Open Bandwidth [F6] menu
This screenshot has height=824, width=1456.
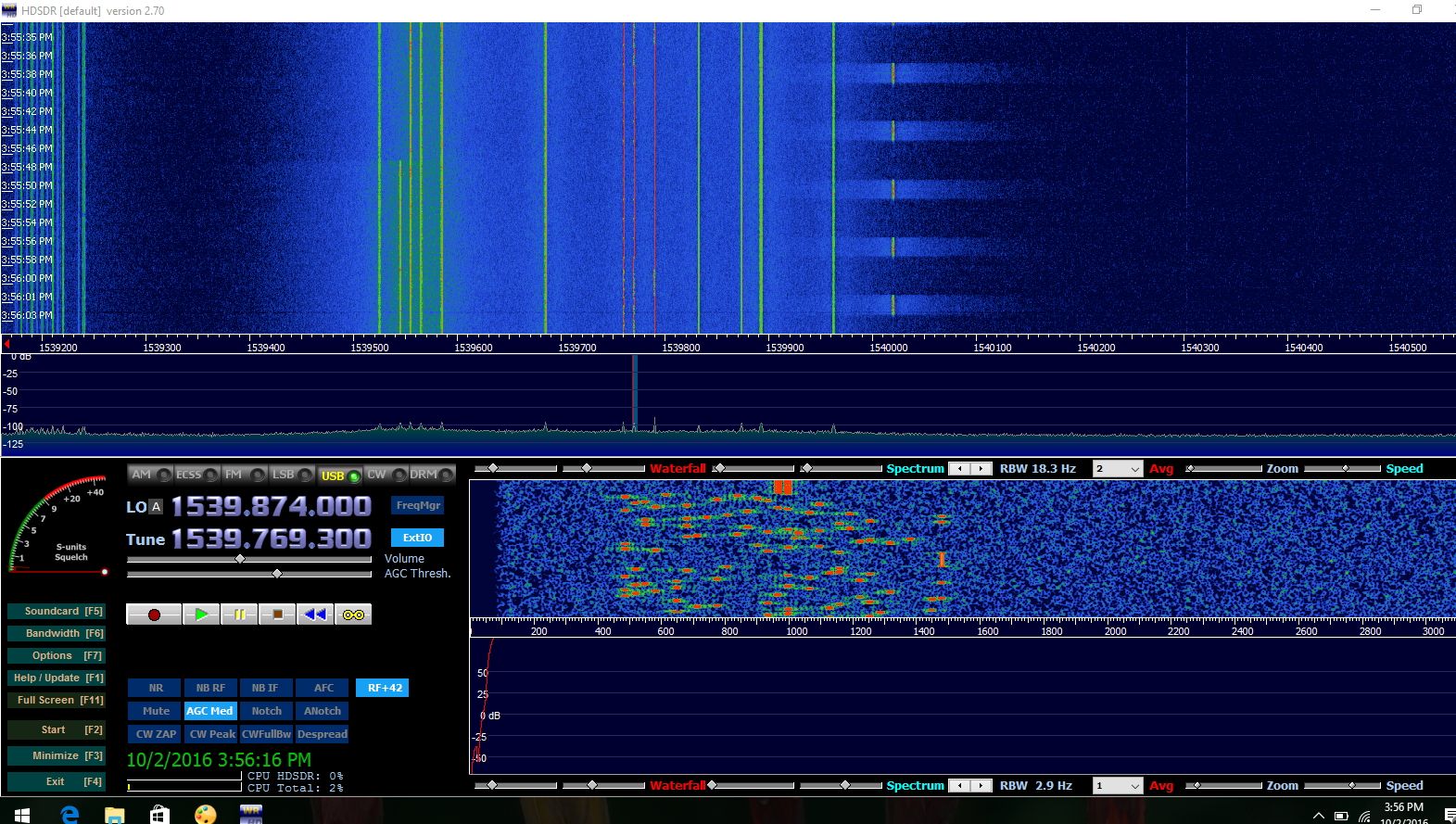57,633
